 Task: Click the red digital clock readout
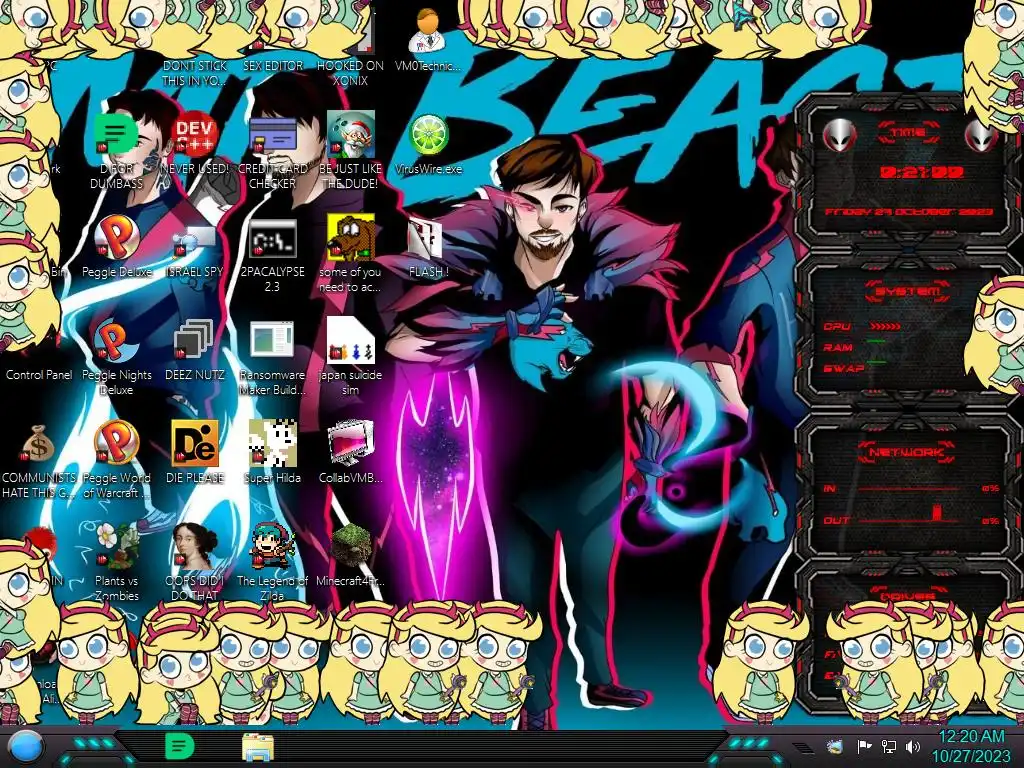click(x=922, y=172)
